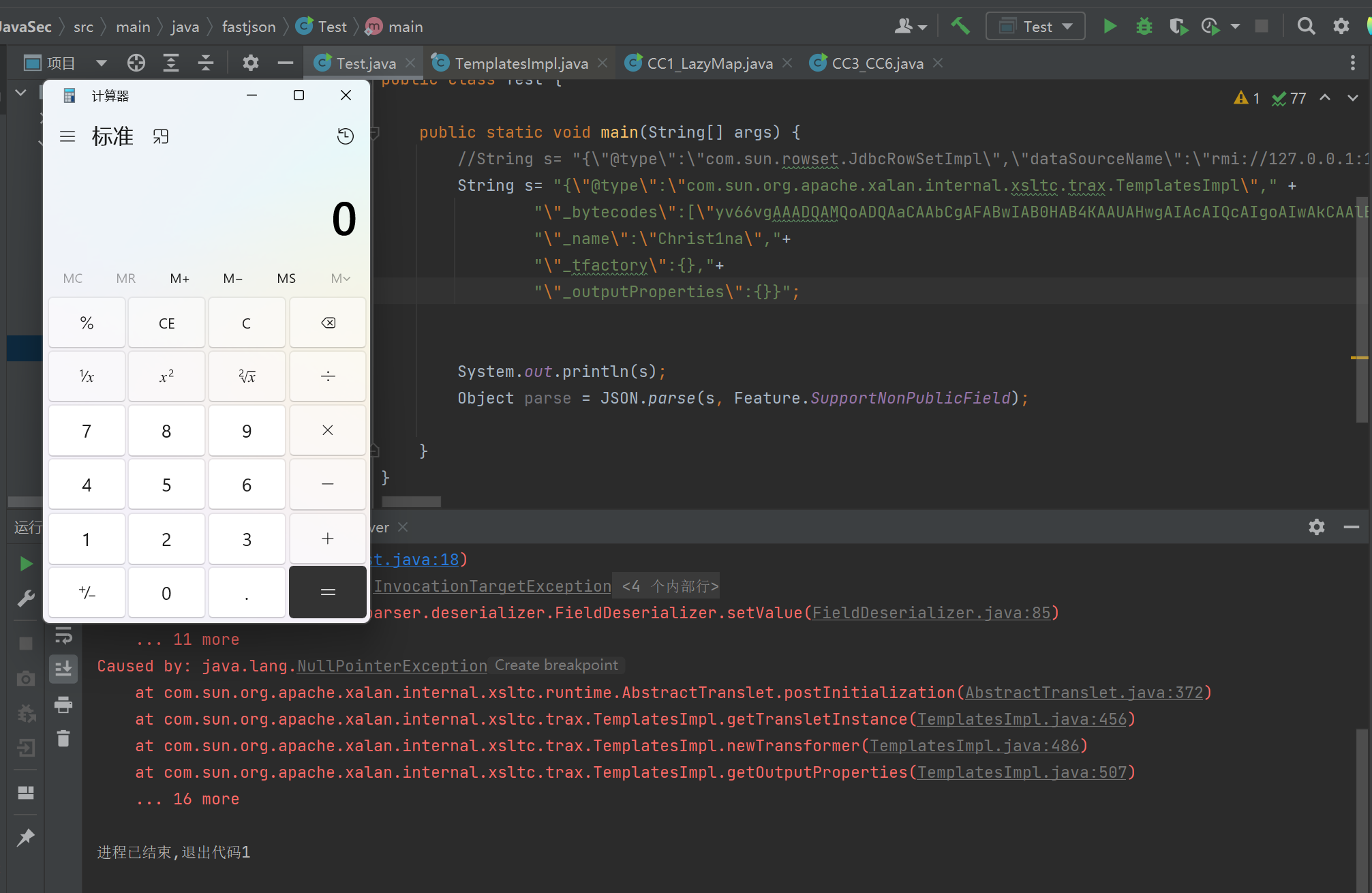This screenshot has width=1372, height=893.
Task: Click the print icon in run console
Action: 63,704
